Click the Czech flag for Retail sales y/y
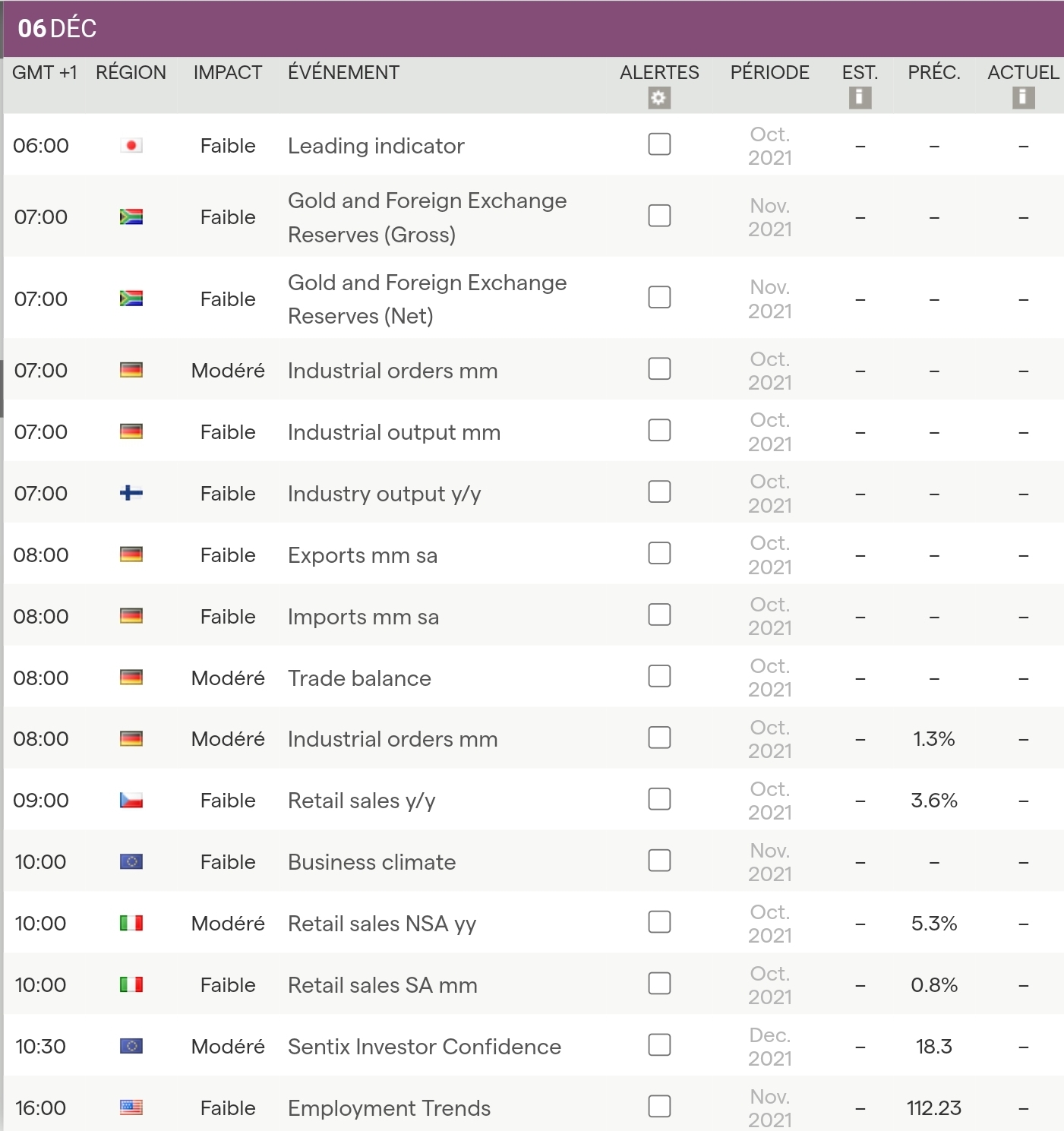 pos(131,801)
